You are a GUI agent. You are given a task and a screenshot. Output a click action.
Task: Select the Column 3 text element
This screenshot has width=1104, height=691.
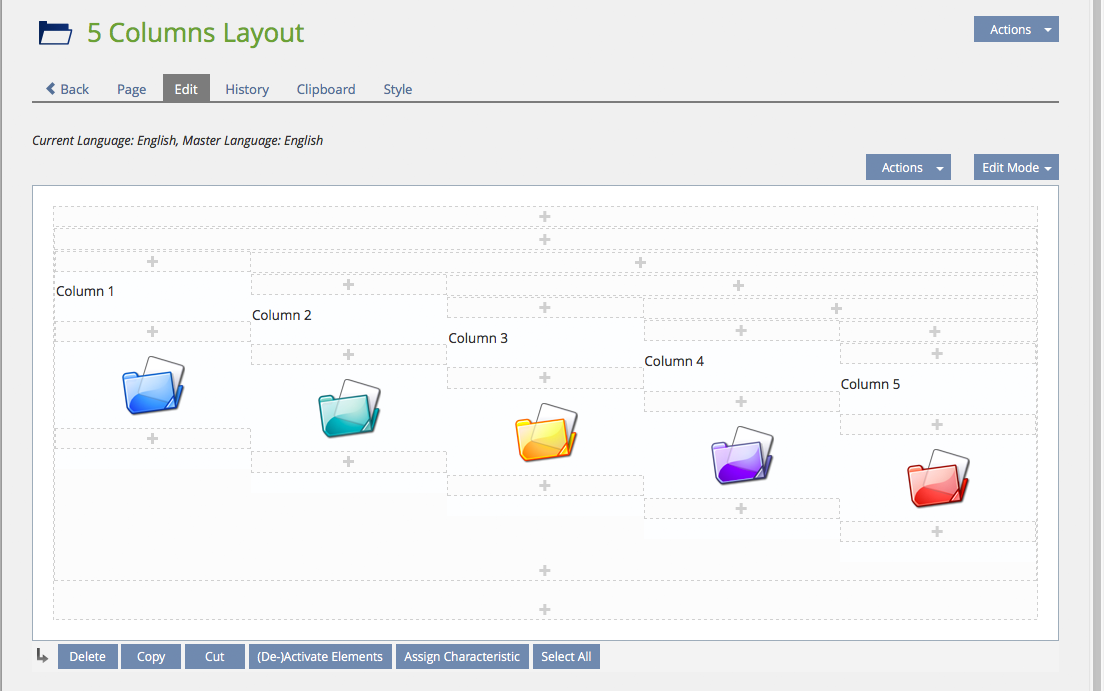[x=478, y=338]
